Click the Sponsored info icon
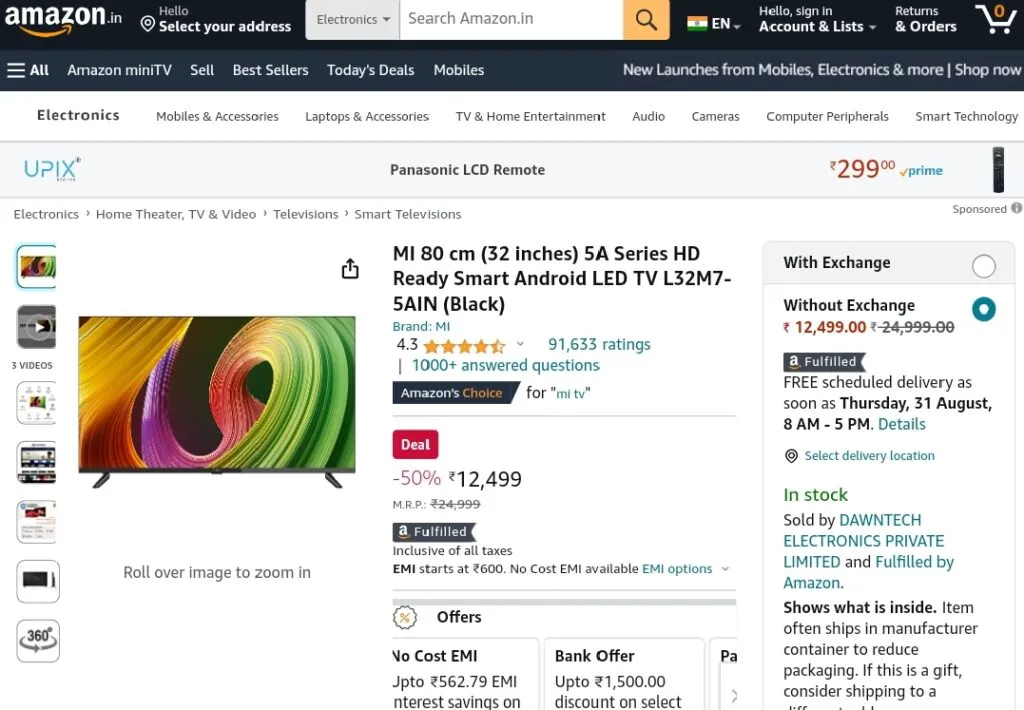1024x710 pixels. click(1016, 208)
